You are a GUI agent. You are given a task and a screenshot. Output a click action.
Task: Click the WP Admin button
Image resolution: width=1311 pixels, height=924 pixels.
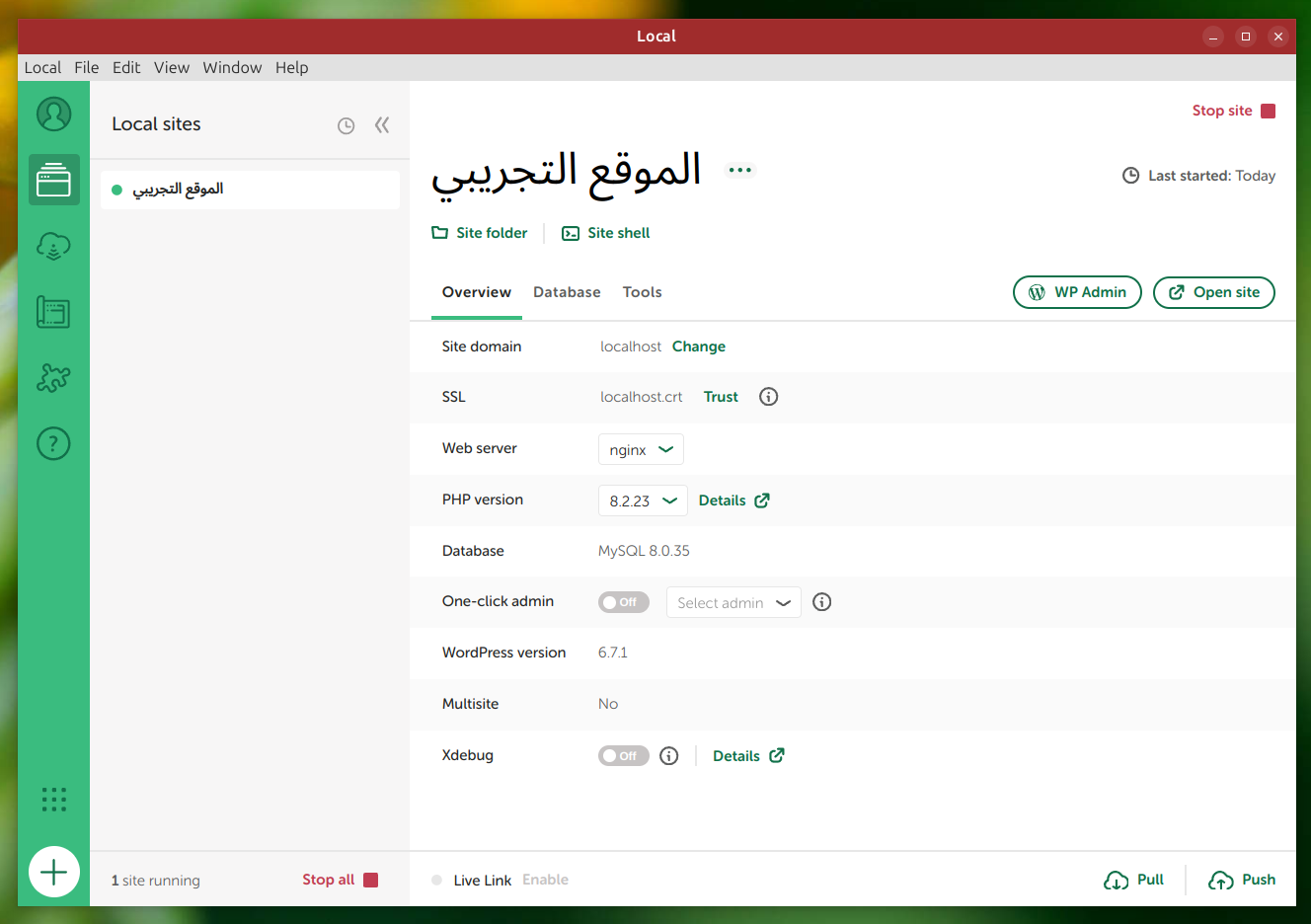click(1077, 292)
